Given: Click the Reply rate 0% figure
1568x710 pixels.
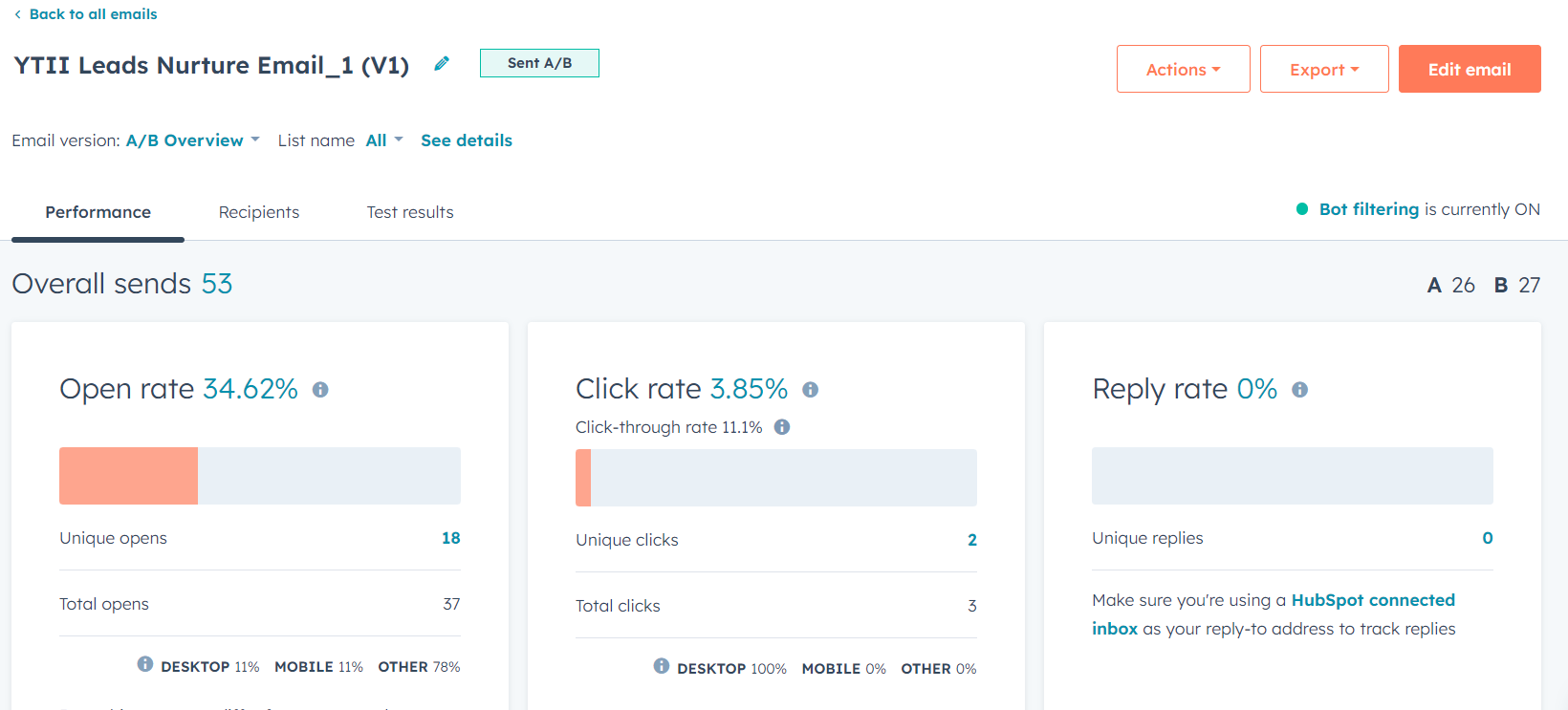Looking at the screenshot, I should point(1257,389).
